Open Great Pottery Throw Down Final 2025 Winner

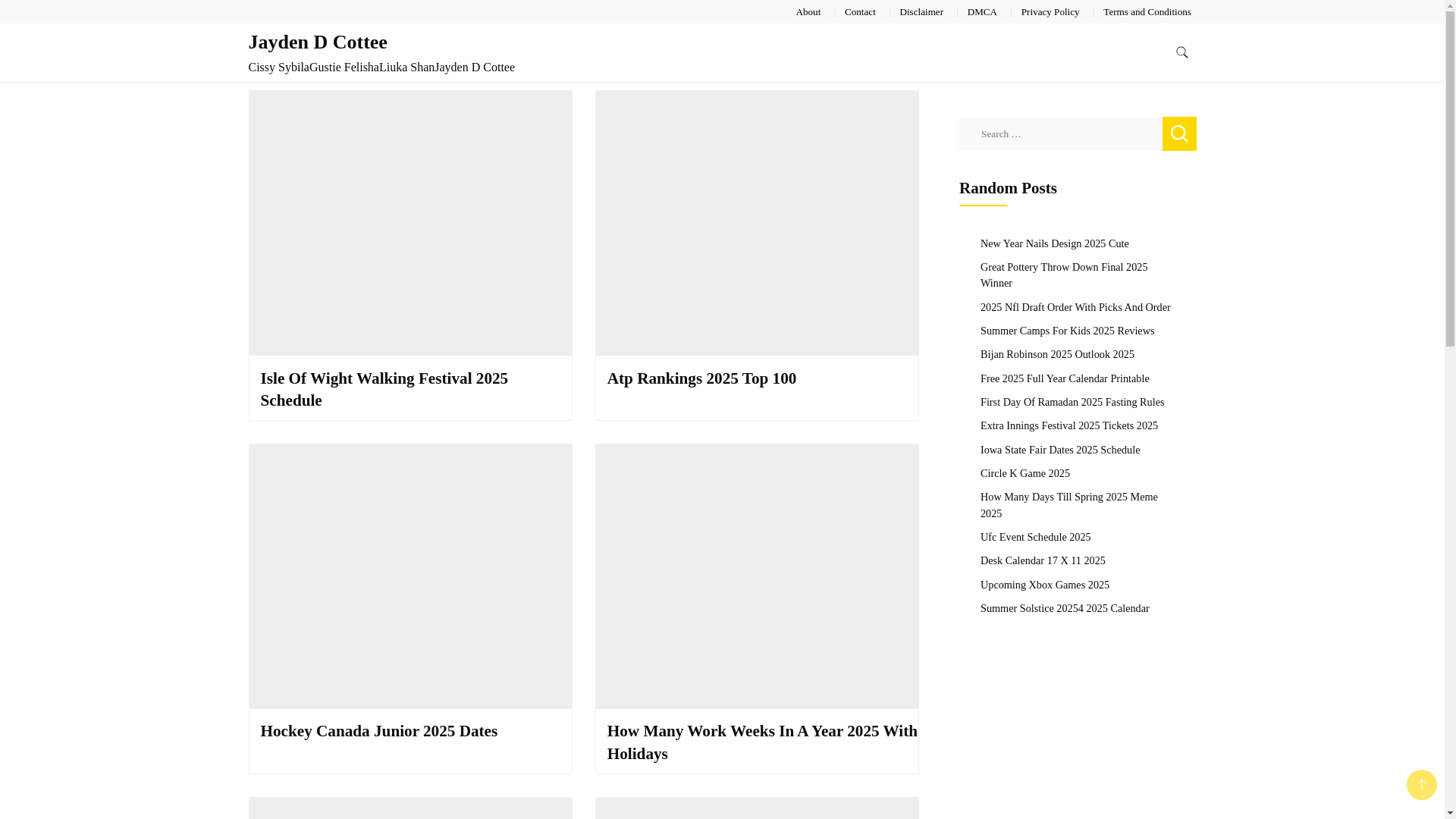tap(1063, 275)
